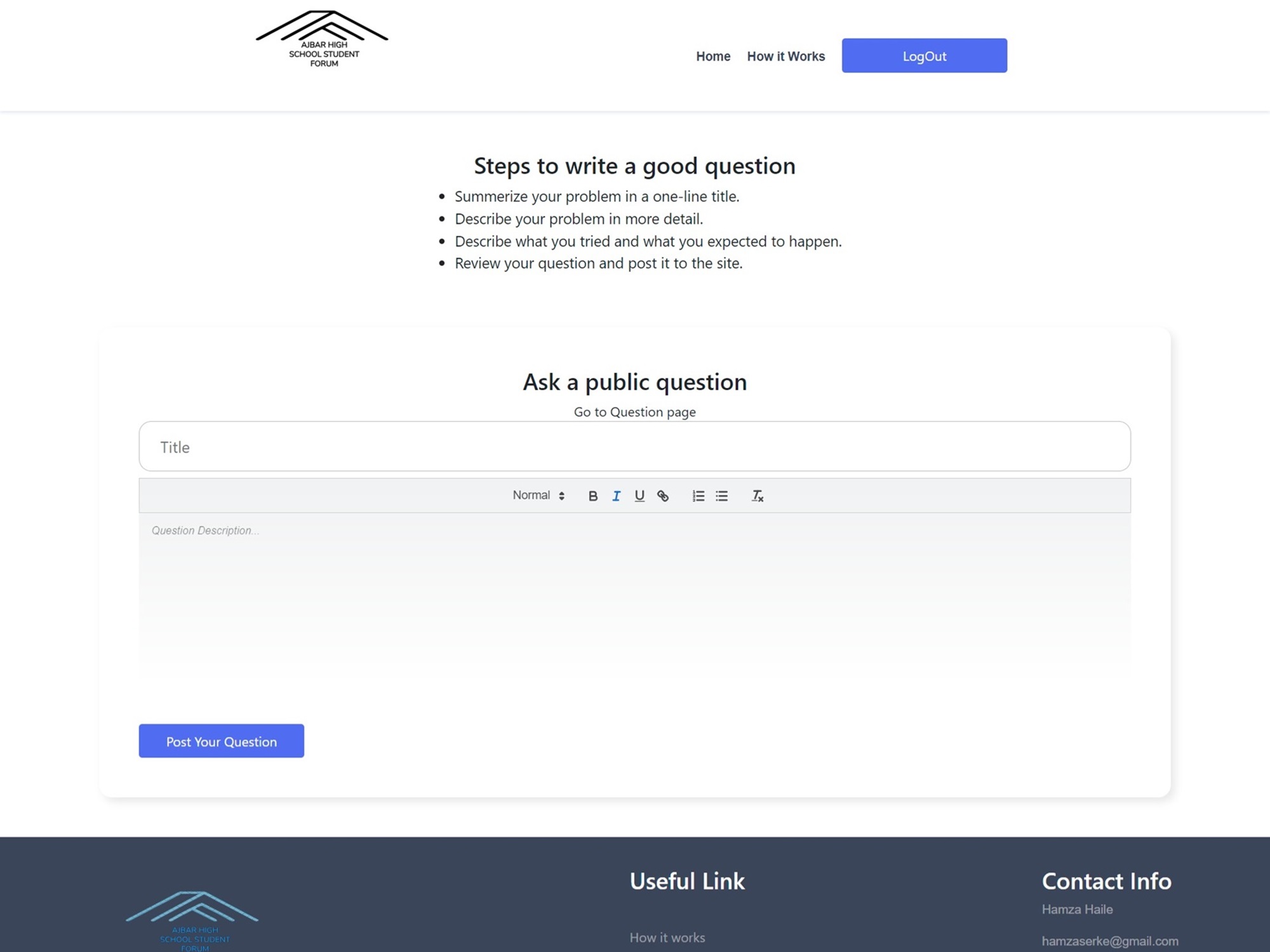
Task: Toggle italic formatting in the editor
Action: tap(616, 496)
